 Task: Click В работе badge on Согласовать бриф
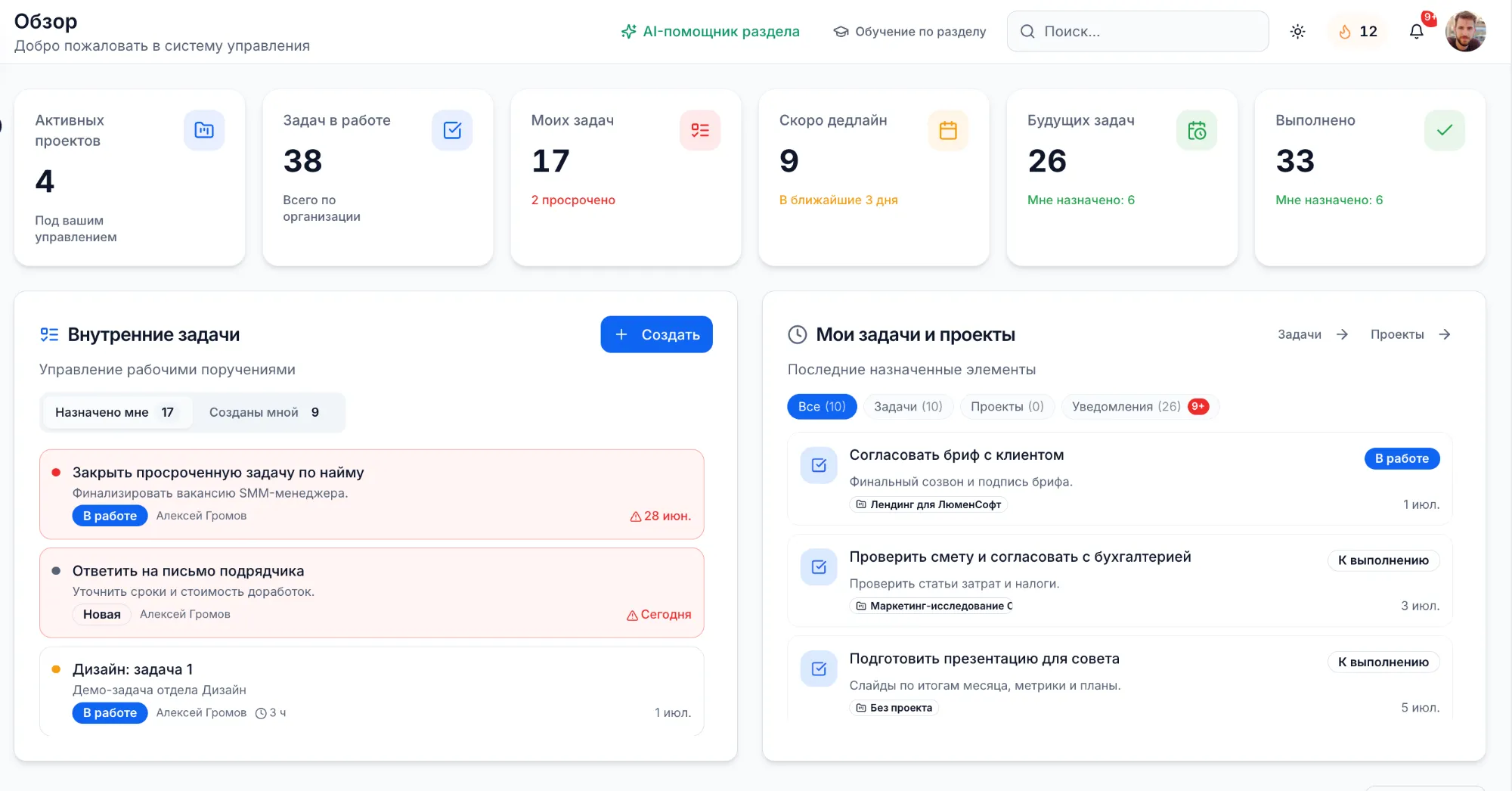tap(1402, 458)
